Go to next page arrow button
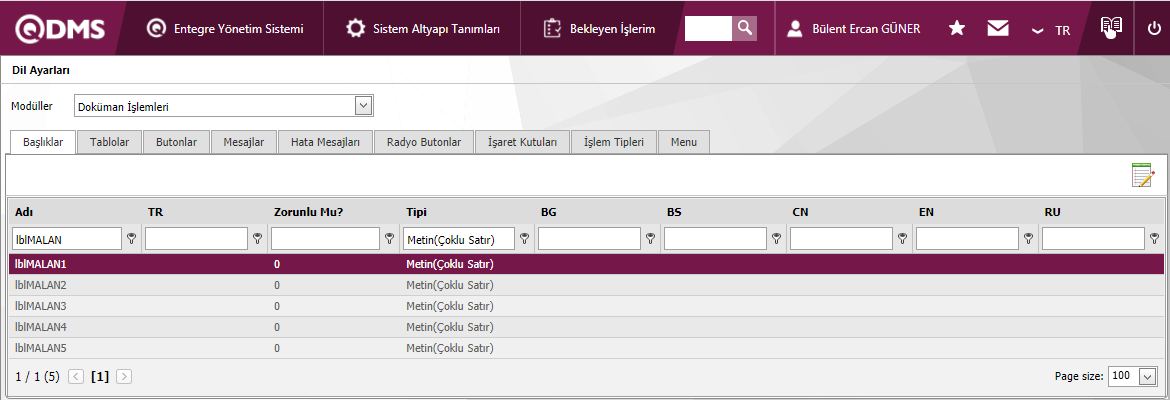The width and height of the screenshot is (1170, 400). pos(124,377)
